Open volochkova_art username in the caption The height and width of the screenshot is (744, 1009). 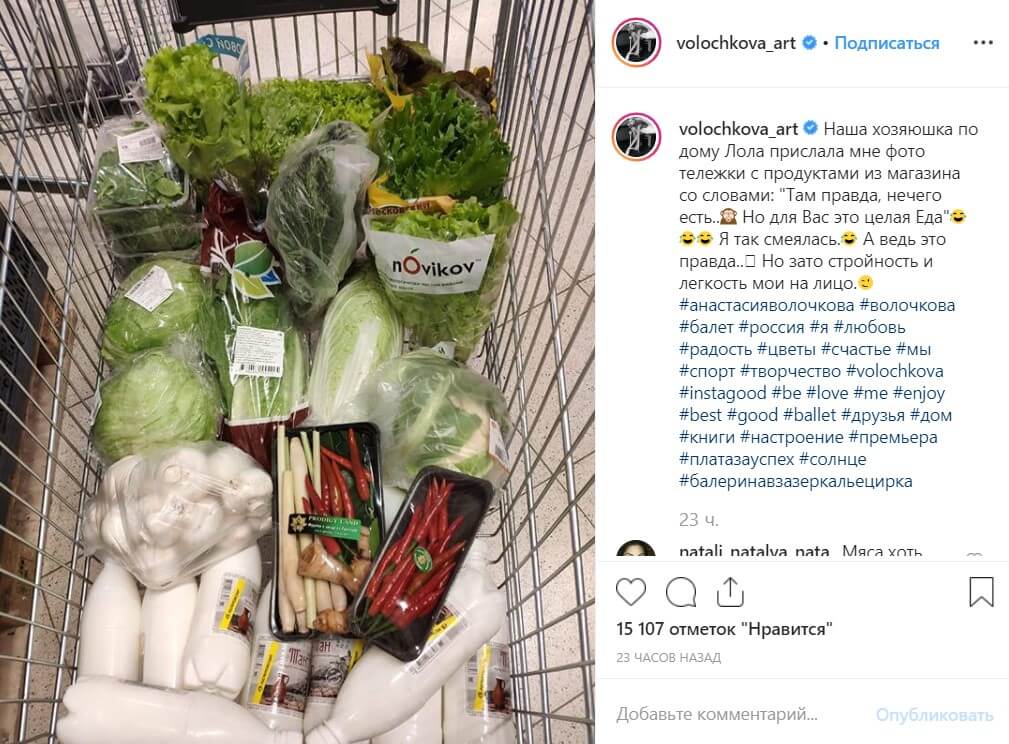[738, 129]
